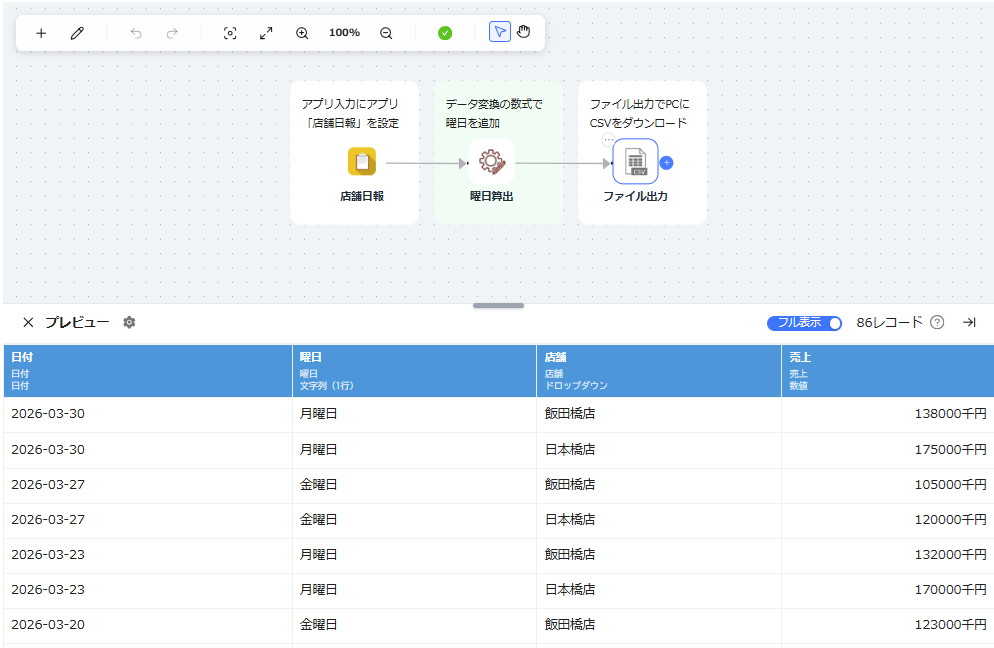
Task: Switch to the hand pan tool
Action: (x=524, y=32)
